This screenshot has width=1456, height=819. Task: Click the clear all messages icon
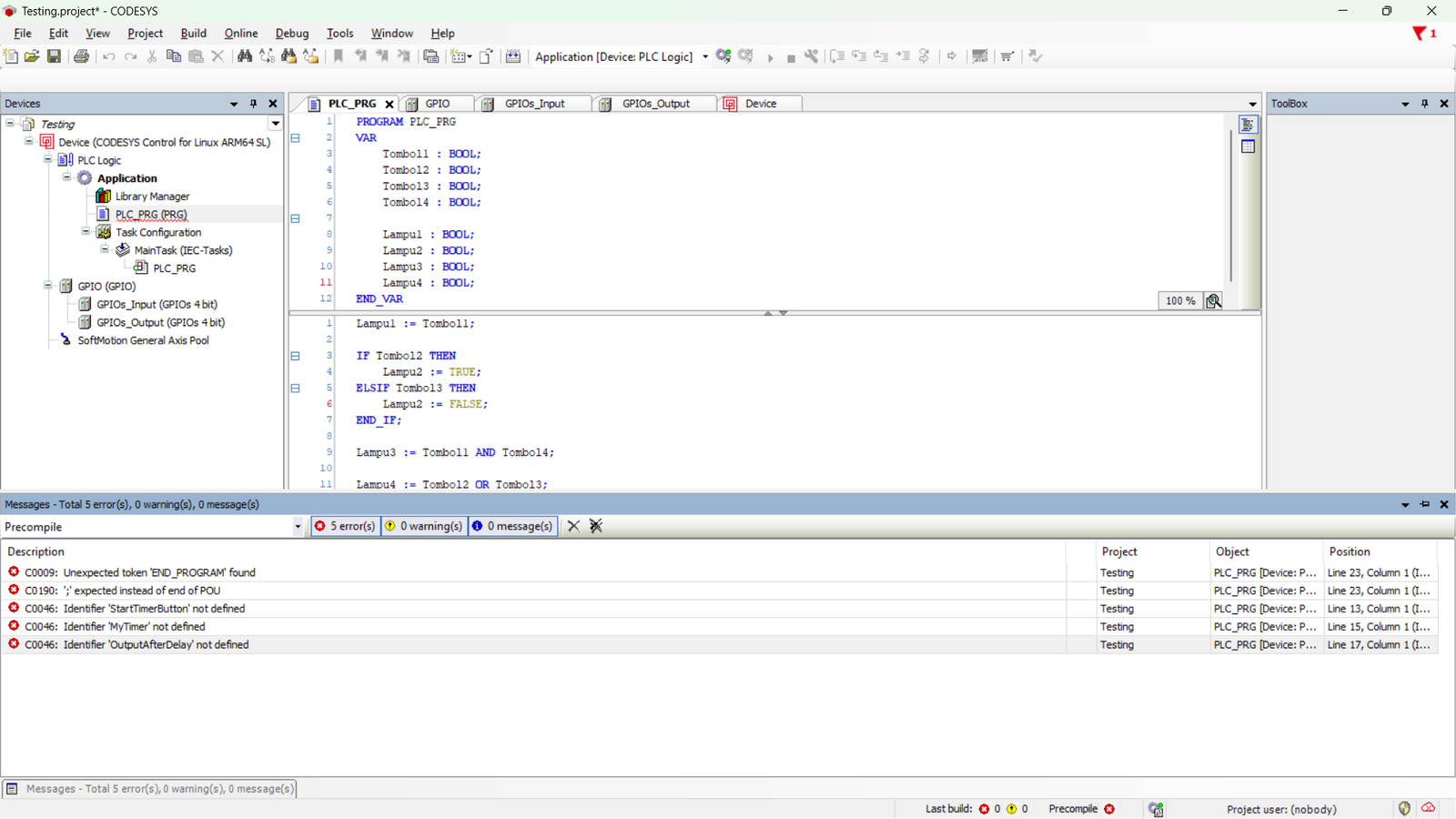point(596,526)
